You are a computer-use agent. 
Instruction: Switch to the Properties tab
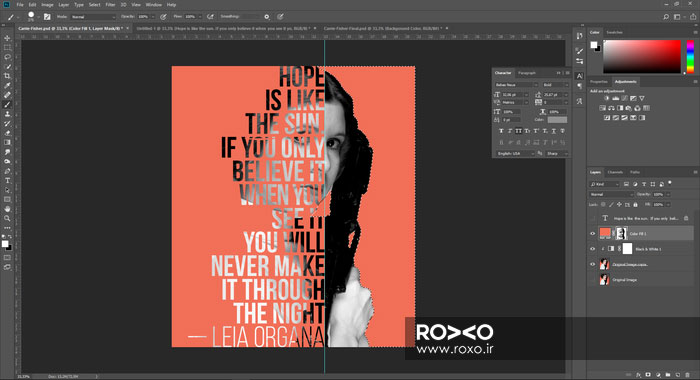click(x=599, y=82)
